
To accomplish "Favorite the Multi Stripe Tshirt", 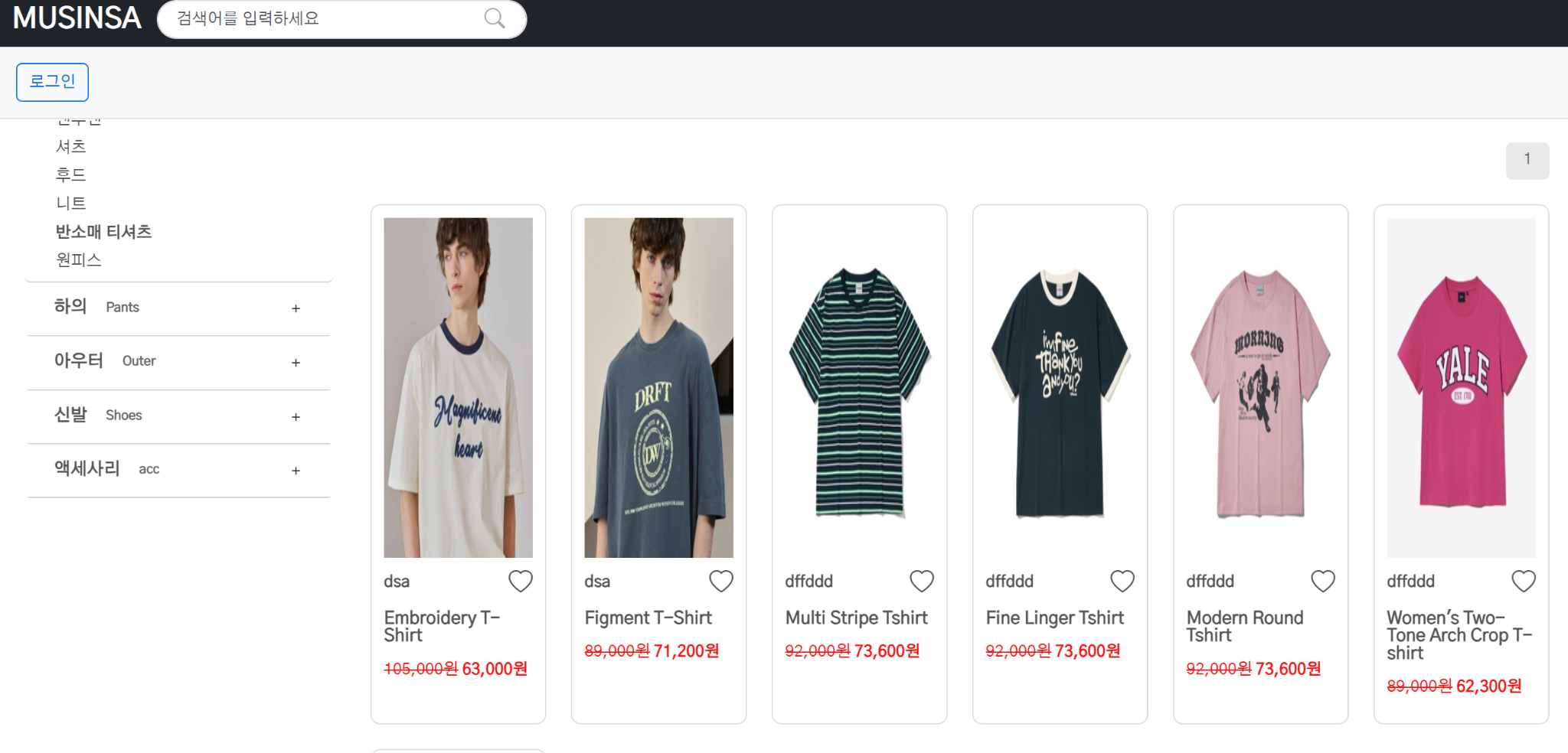I will pos(922,582).
